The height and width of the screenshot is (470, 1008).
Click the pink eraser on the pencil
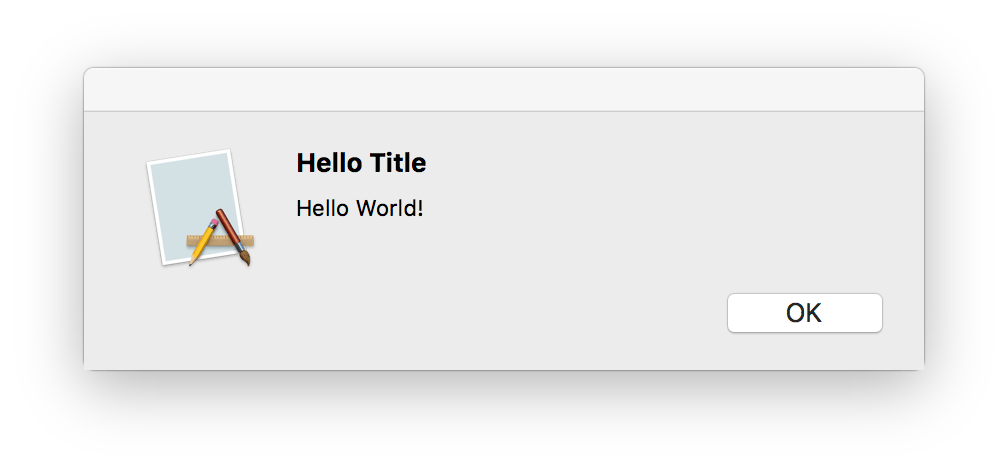(x=214, y=223)
